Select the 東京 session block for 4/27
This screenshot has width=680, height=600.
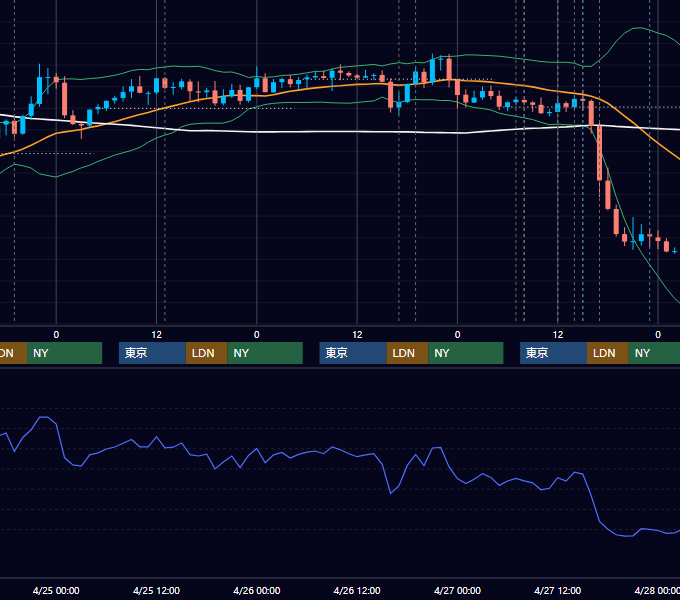tap(553, 353)
